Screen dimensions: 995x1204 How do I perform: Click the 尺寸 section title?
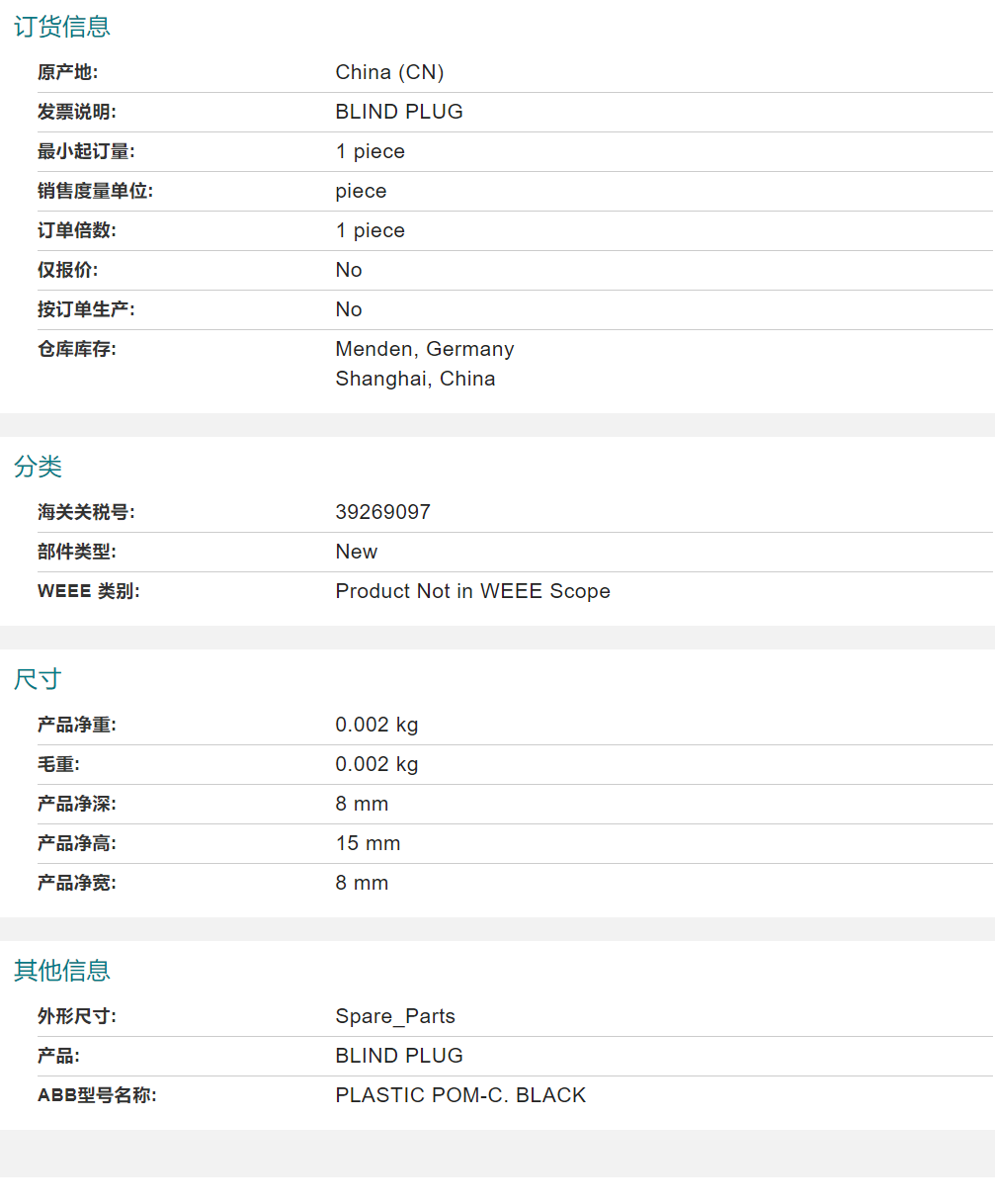point(39,679)
